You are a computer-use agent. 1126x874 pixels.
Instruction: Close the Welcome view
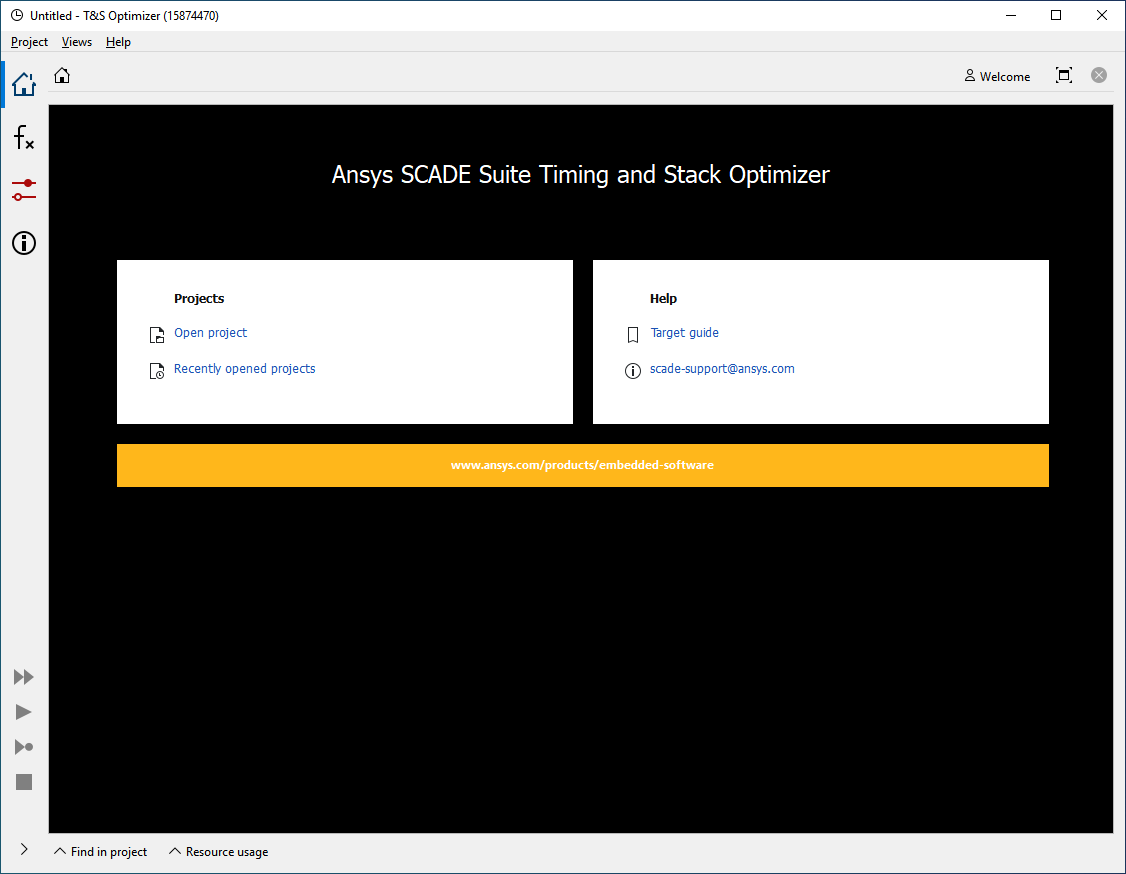click(1099, 75)
